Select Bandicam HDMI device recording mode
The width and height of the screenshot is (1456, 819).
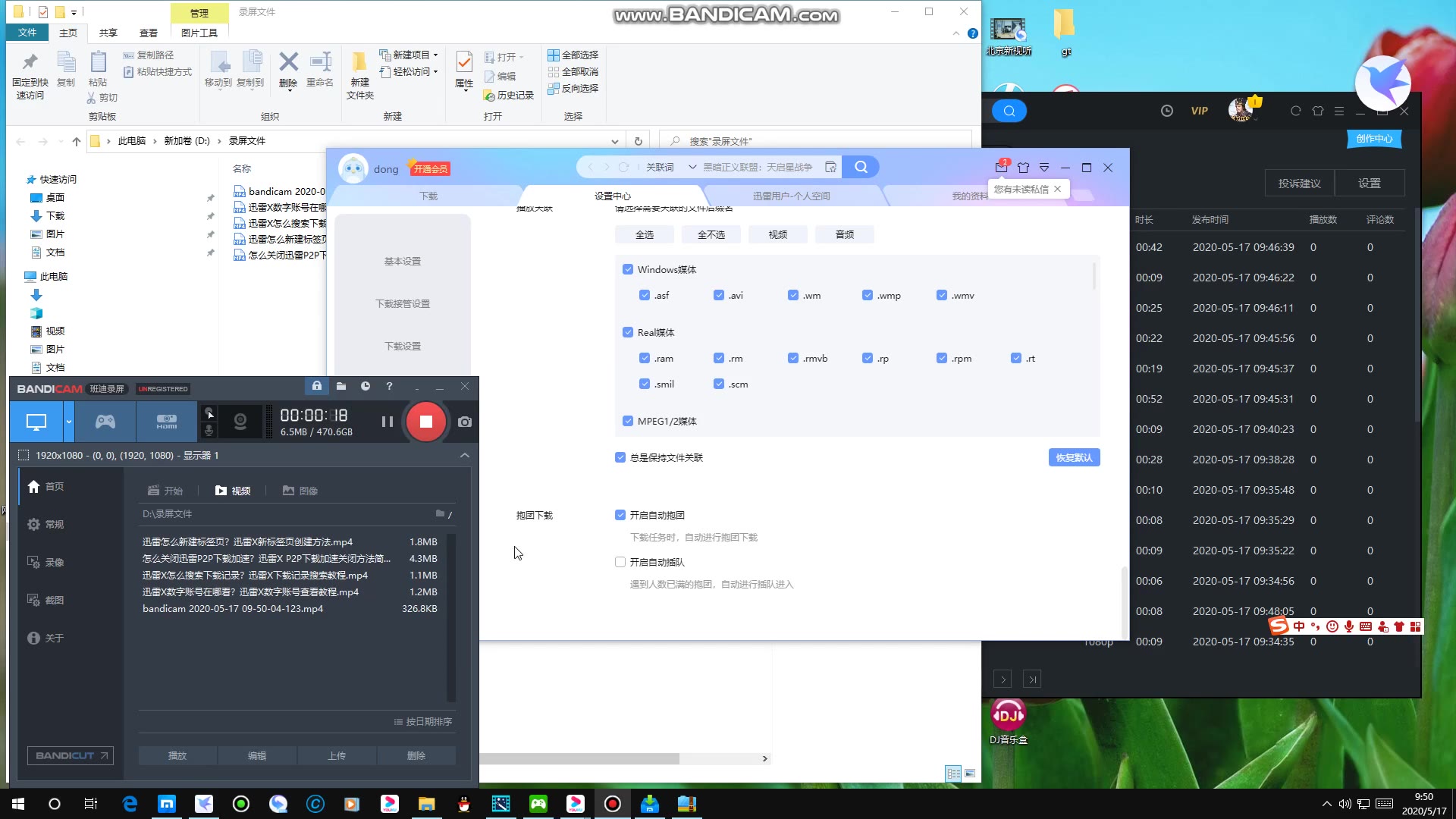tap(167, 422)
